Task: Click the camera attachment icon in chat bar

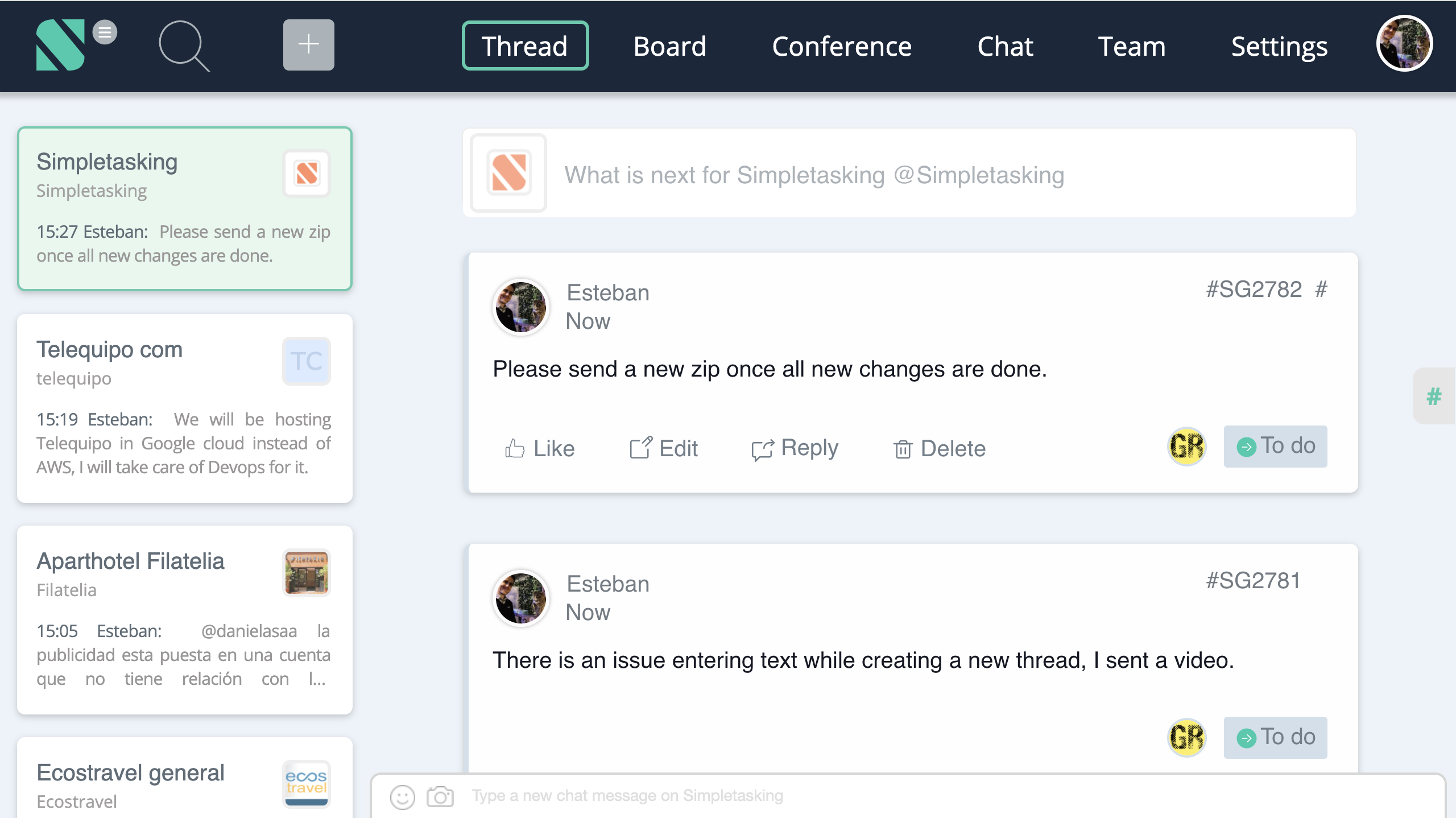Action: coord(440,796)
